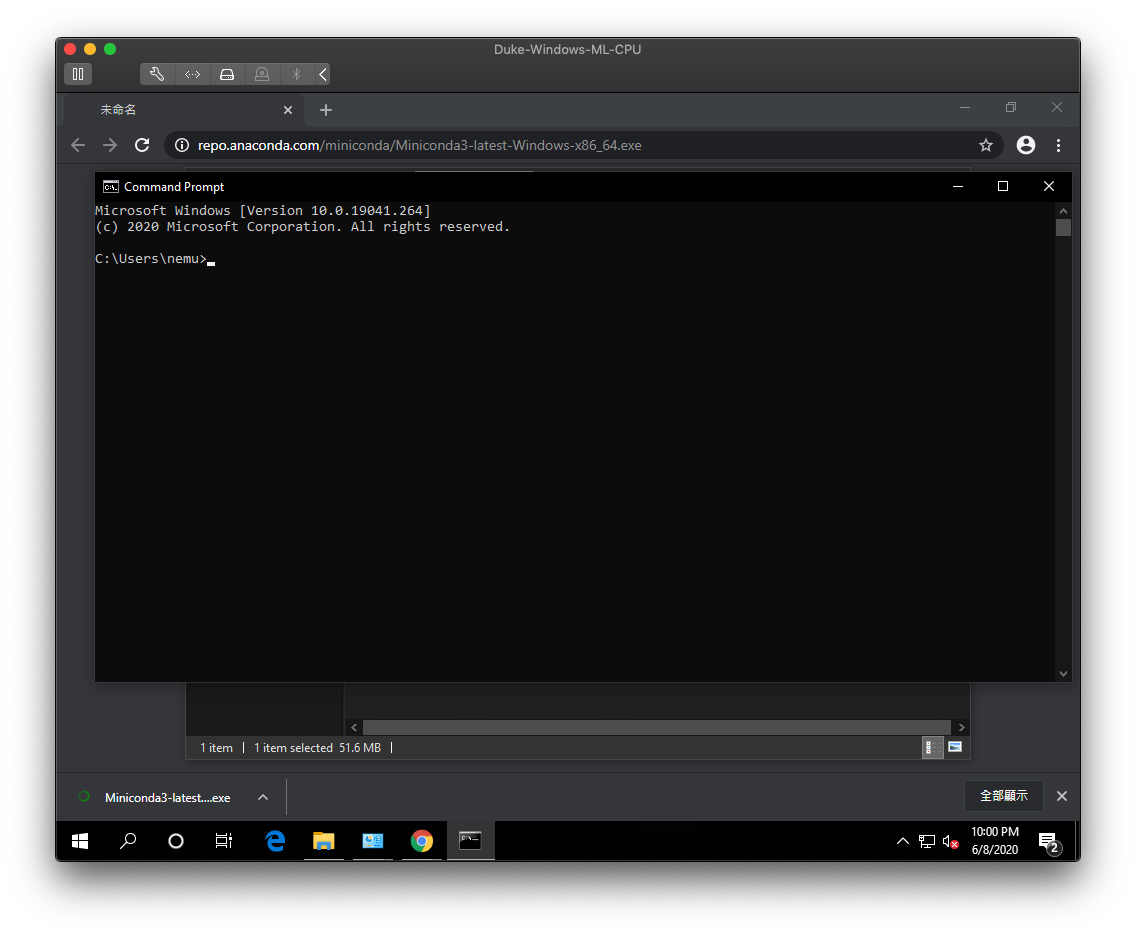Open the Chrome profile menu
The height and width of the screenshot is (935, 1136).
(1025, 145)
